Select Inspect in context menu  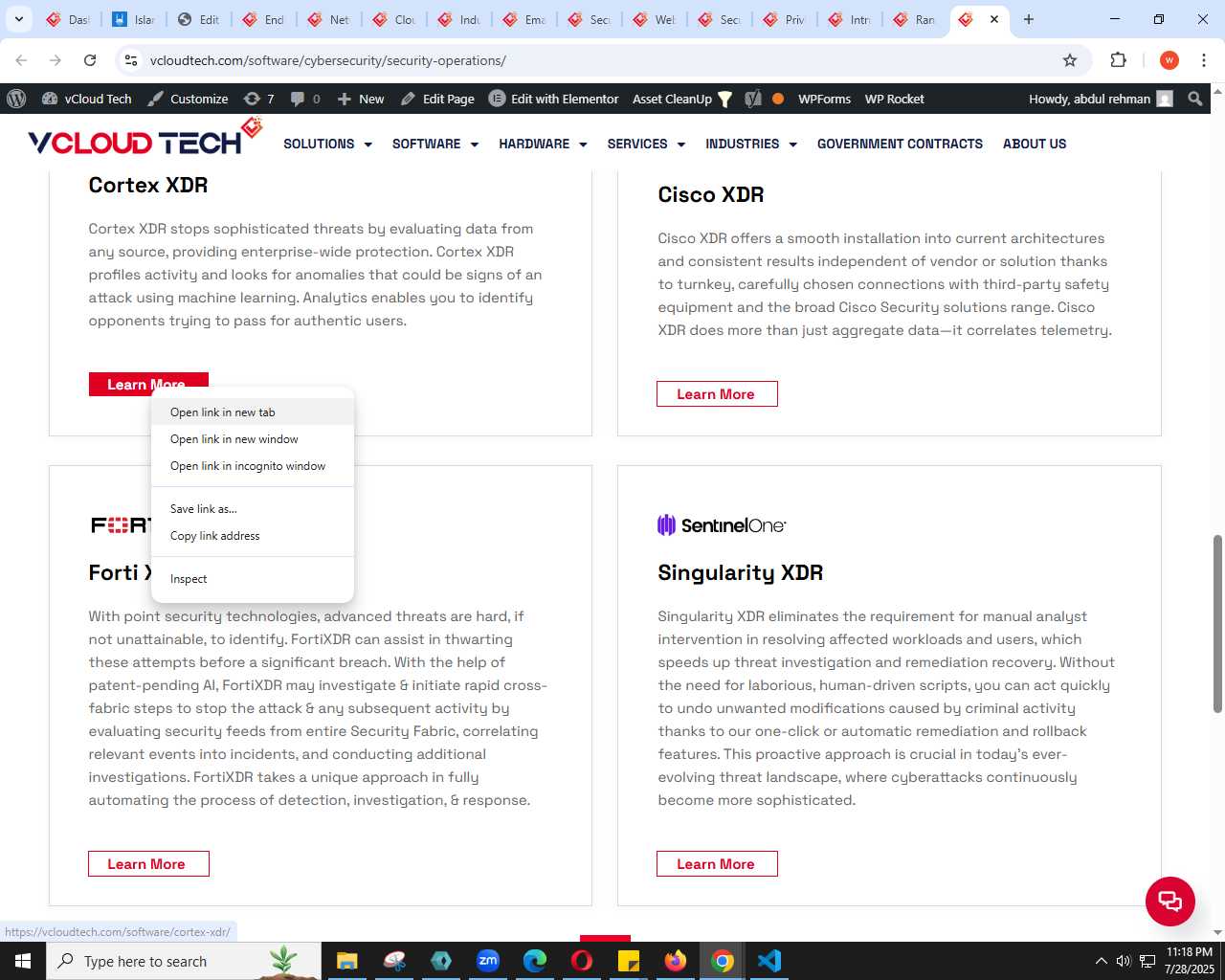tap(253, 579)
